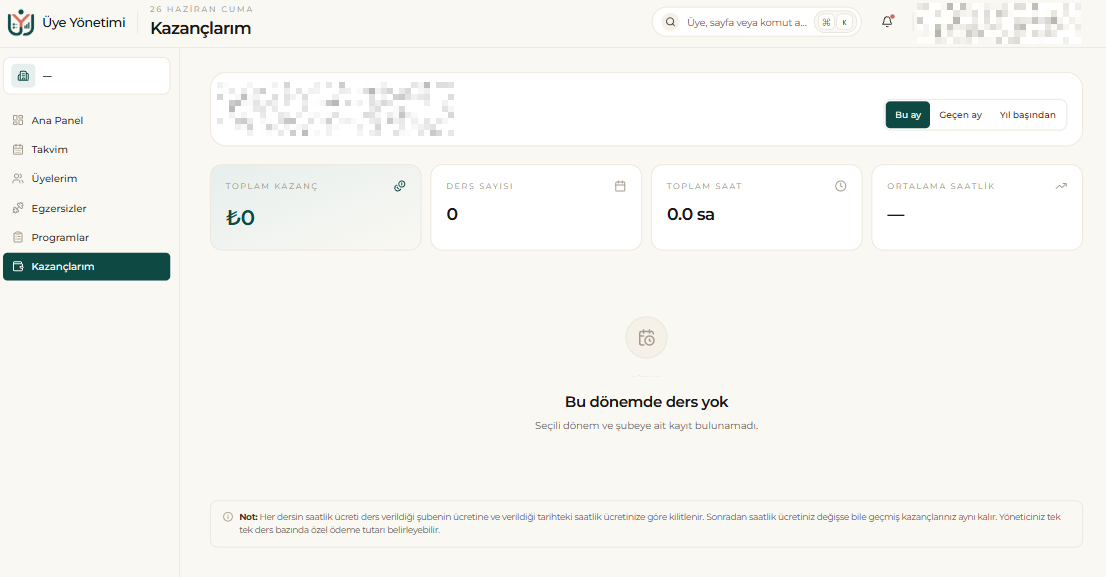Click the command key shortcut badge
This screenshot has height=577, width=1106.
tap(826, 22)
